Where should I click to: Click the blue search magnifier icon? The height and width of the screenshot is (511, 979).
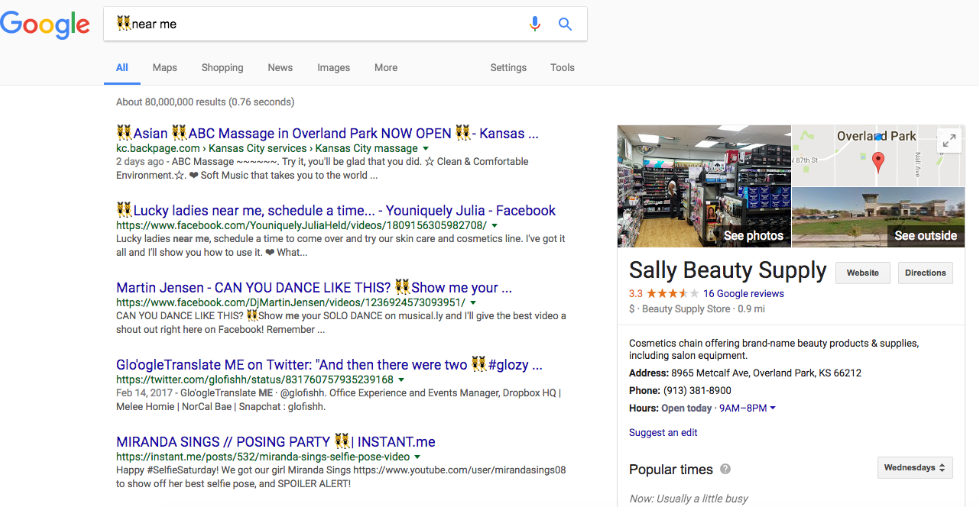pyautogui.click(x=565, y=24)
